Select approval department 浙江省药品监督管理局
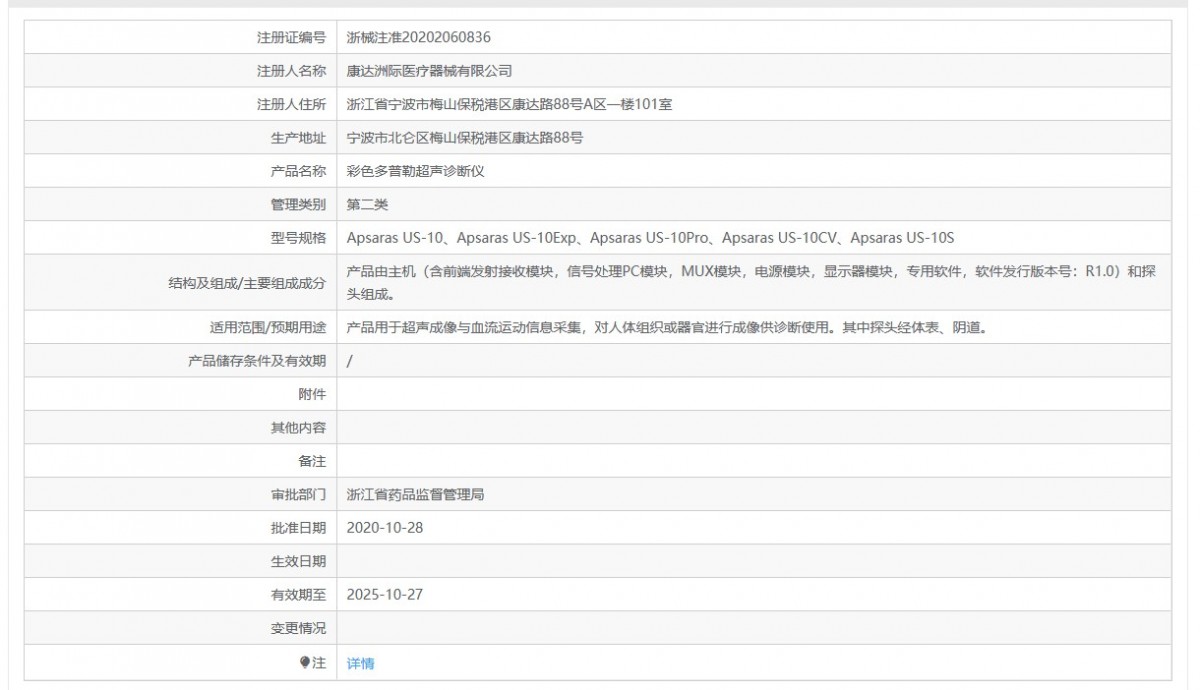 416,494
